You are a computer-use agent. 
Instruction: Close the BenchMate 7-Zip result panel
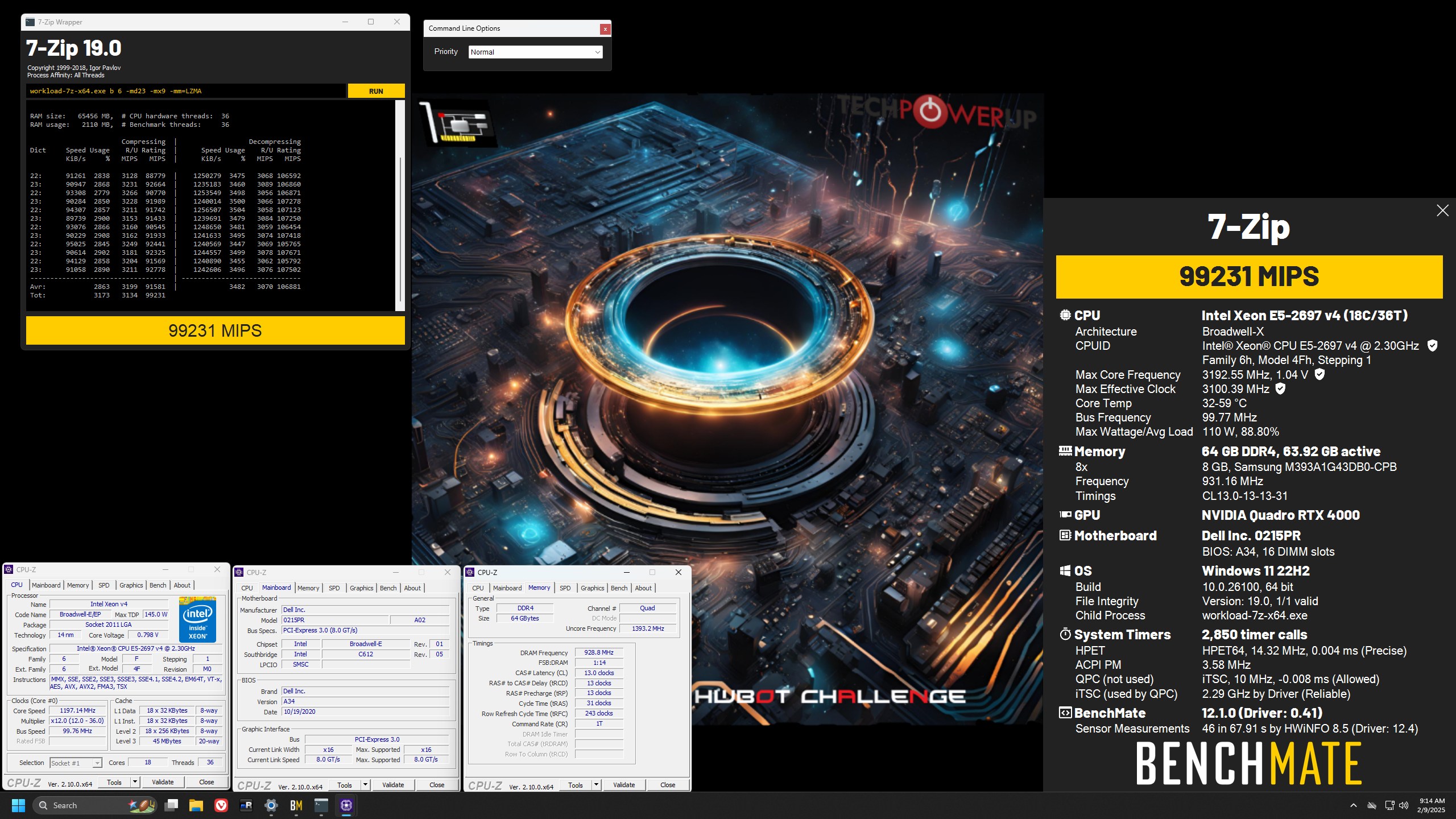point(1442,210)
